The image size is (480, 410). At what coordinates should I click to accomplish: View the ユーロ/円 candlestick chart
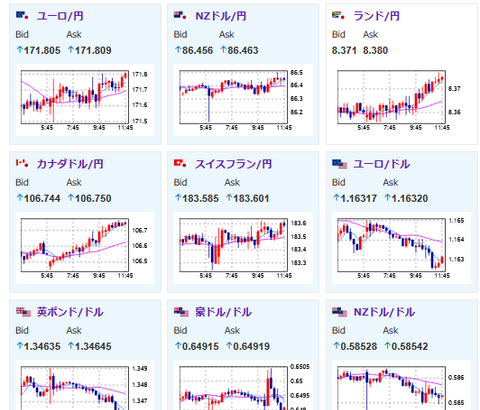point(85,100)
